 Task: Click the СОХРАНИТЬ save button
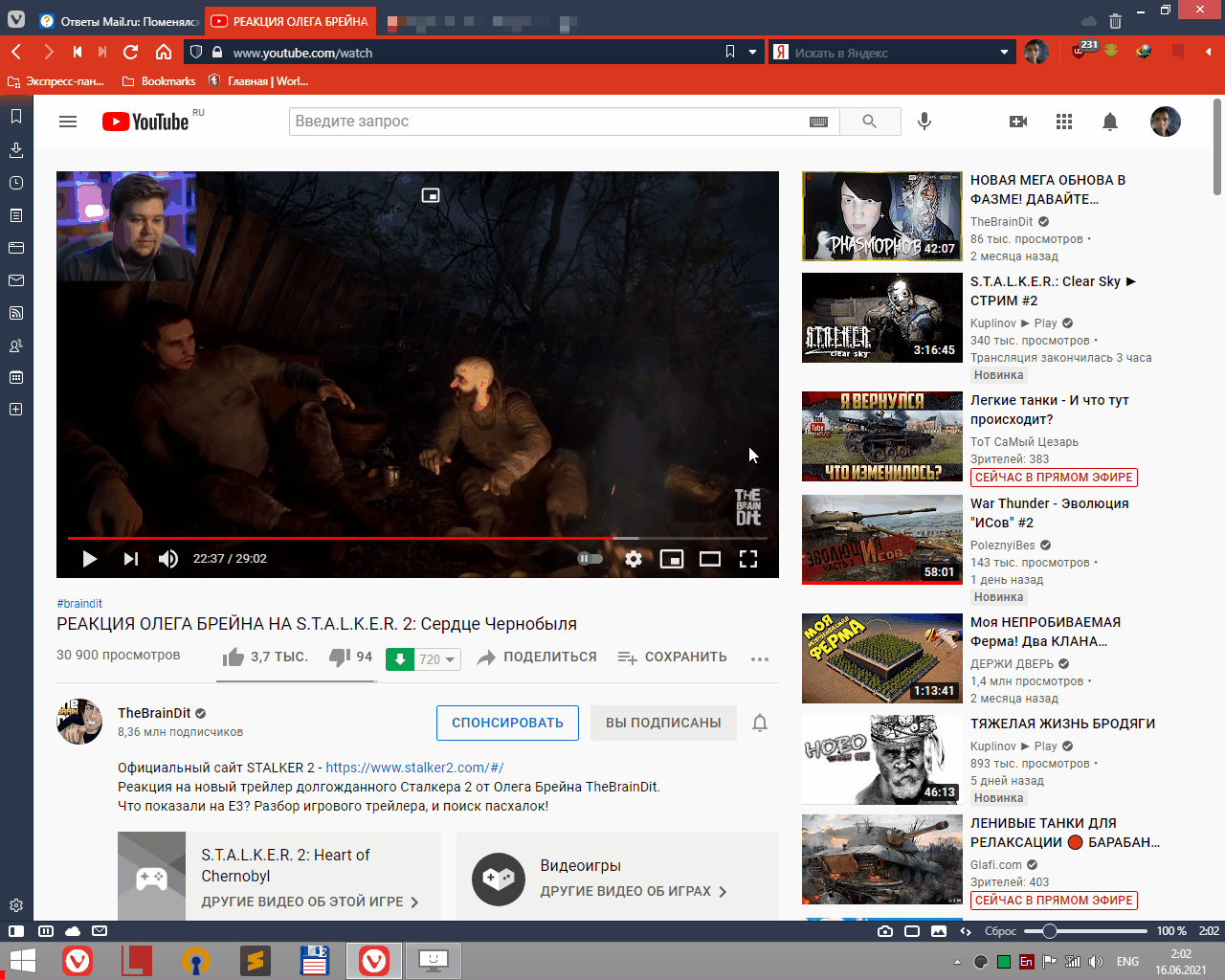pos(672,657)
